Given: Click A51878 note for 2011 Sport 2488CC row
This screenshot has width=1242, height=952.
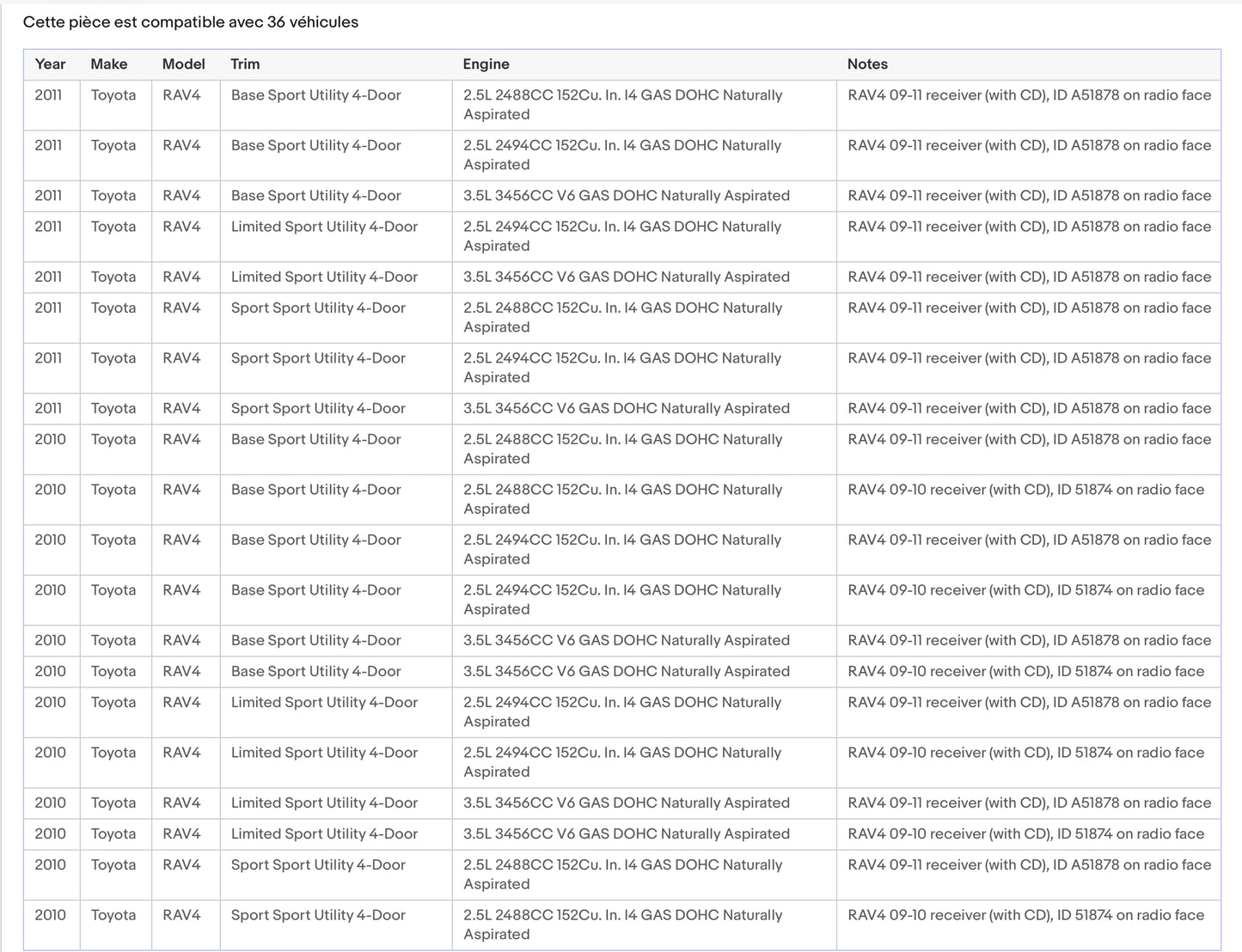Looking at the screenshot, I should pyautogui.click(x=1029, y=308).
